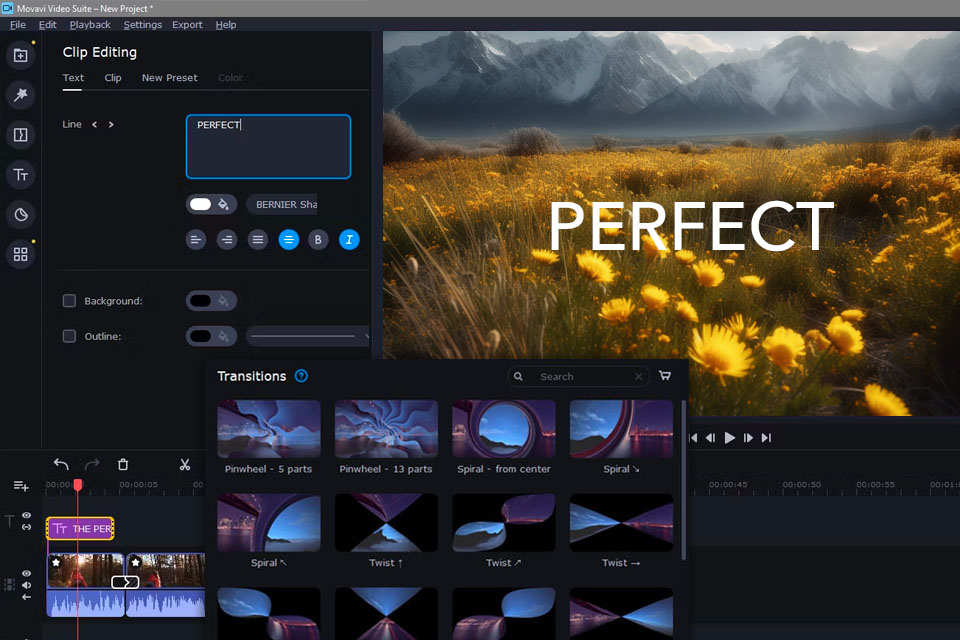Split the clip with scissors tool

click(185, 464)
